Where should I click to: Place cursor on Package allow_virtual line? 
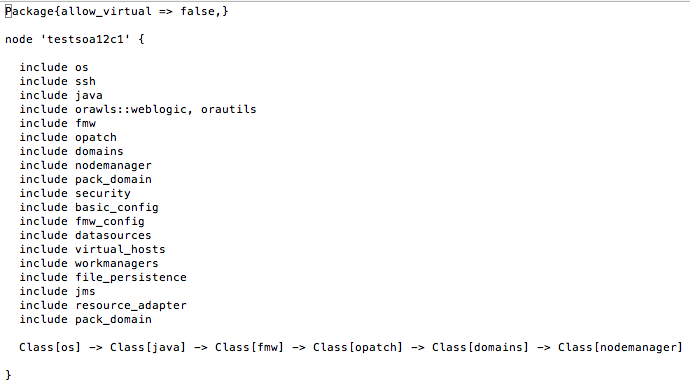117,11
